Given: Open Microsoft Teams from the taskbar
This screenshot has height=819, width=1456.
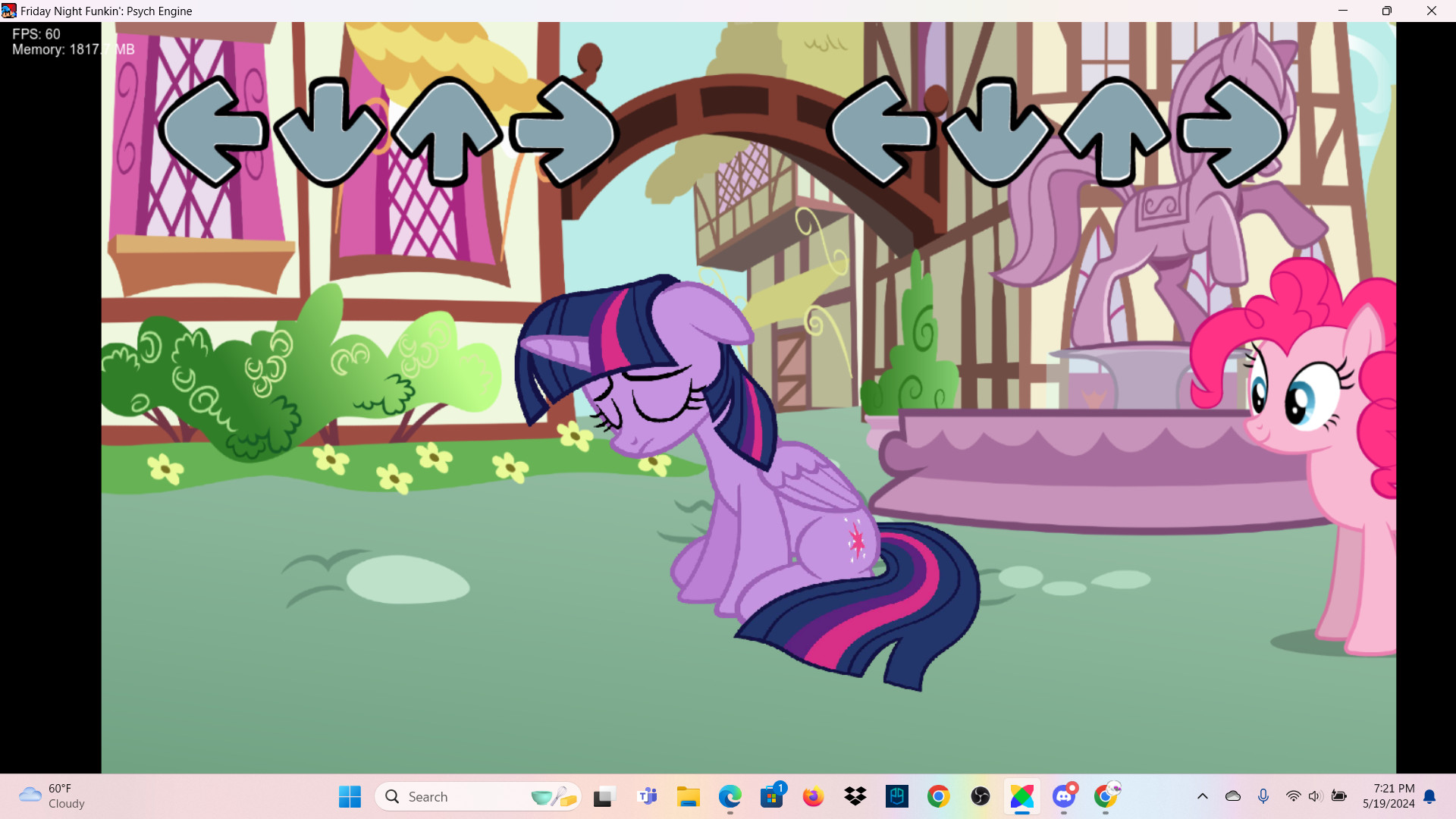Looking at the screenshot, I should (x=648, y=796).
